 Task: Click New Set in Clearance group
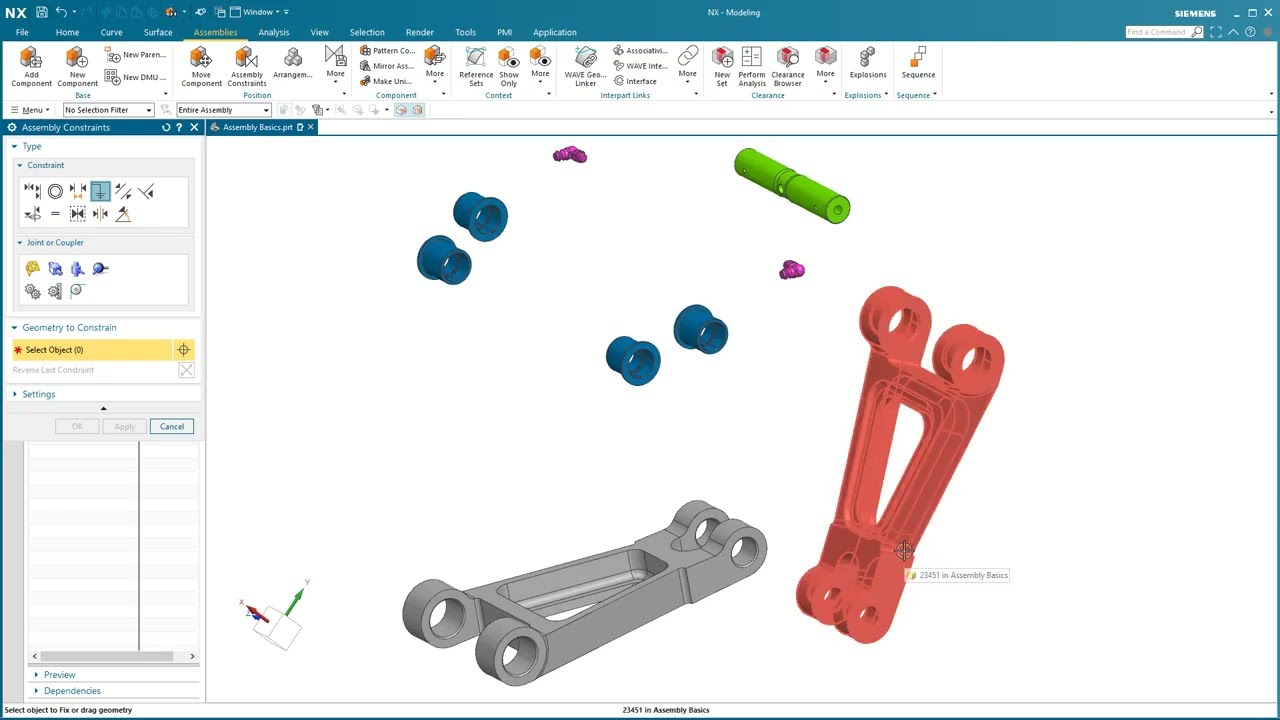722,67
